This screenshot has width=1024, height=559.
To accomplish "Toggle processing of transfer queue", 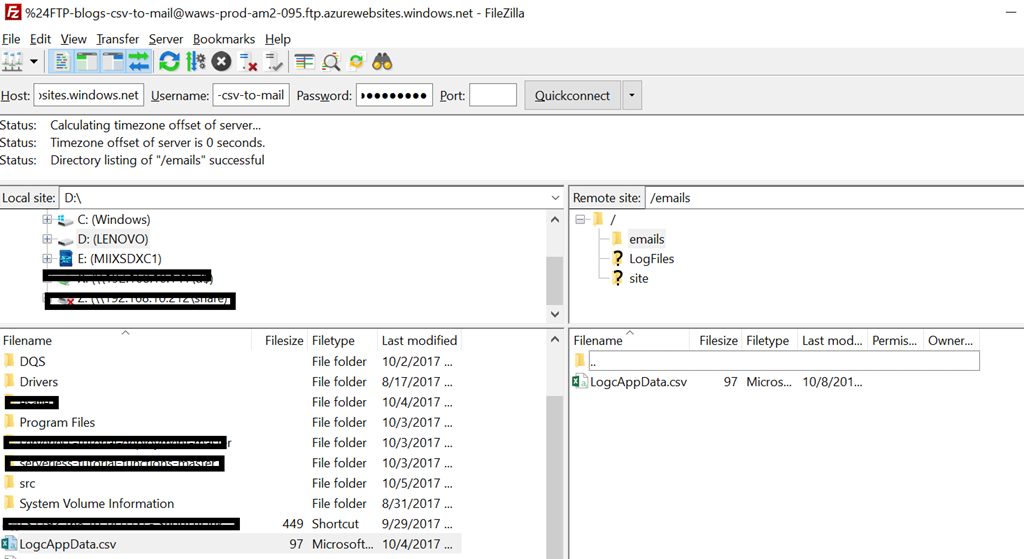I will click(x=195, y=62).
